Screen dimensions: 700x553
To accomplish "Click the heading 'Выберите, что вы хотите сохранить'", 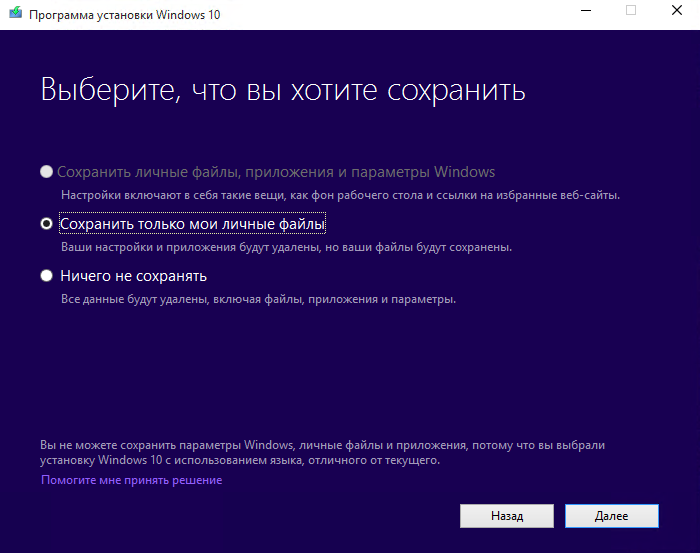I will click(283, 90).
